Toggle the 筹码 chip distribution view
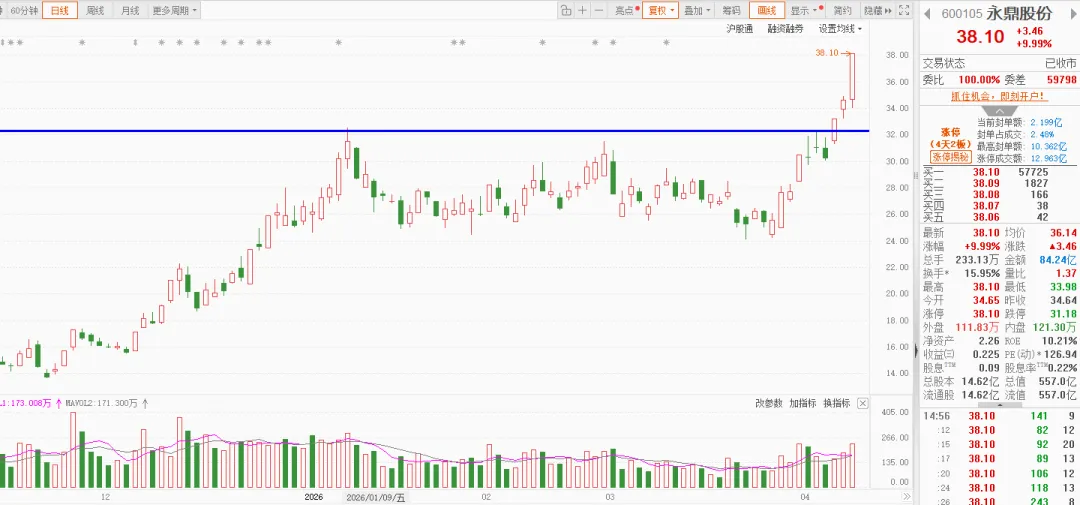 coord(731,10)
